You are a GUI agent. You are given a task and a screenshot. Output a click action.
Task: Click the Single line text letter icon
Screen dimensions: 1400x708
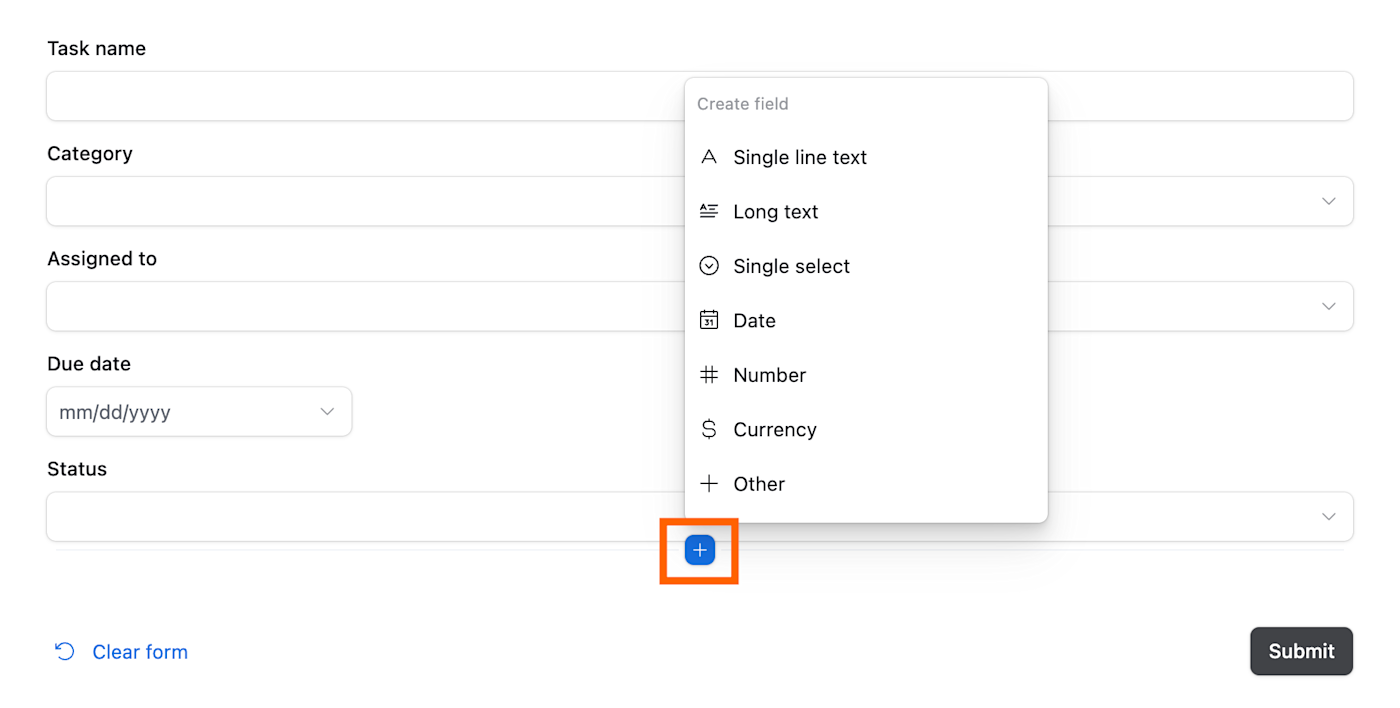pos(709,157)
